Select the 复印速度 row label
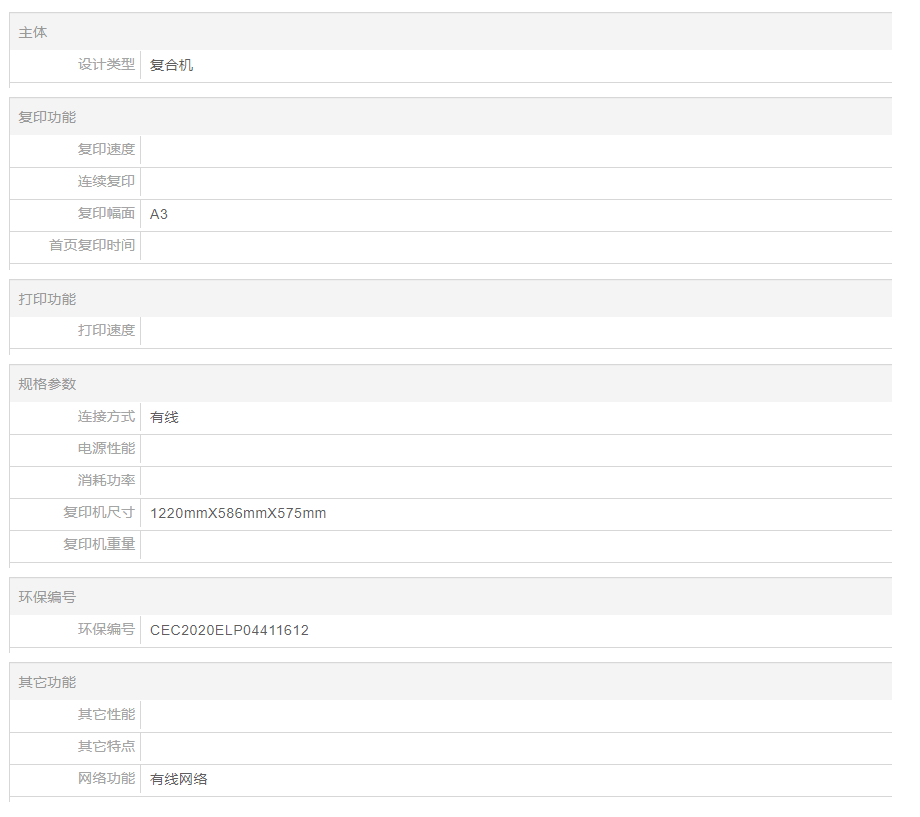920x817 pixels. tap(106, 150)
